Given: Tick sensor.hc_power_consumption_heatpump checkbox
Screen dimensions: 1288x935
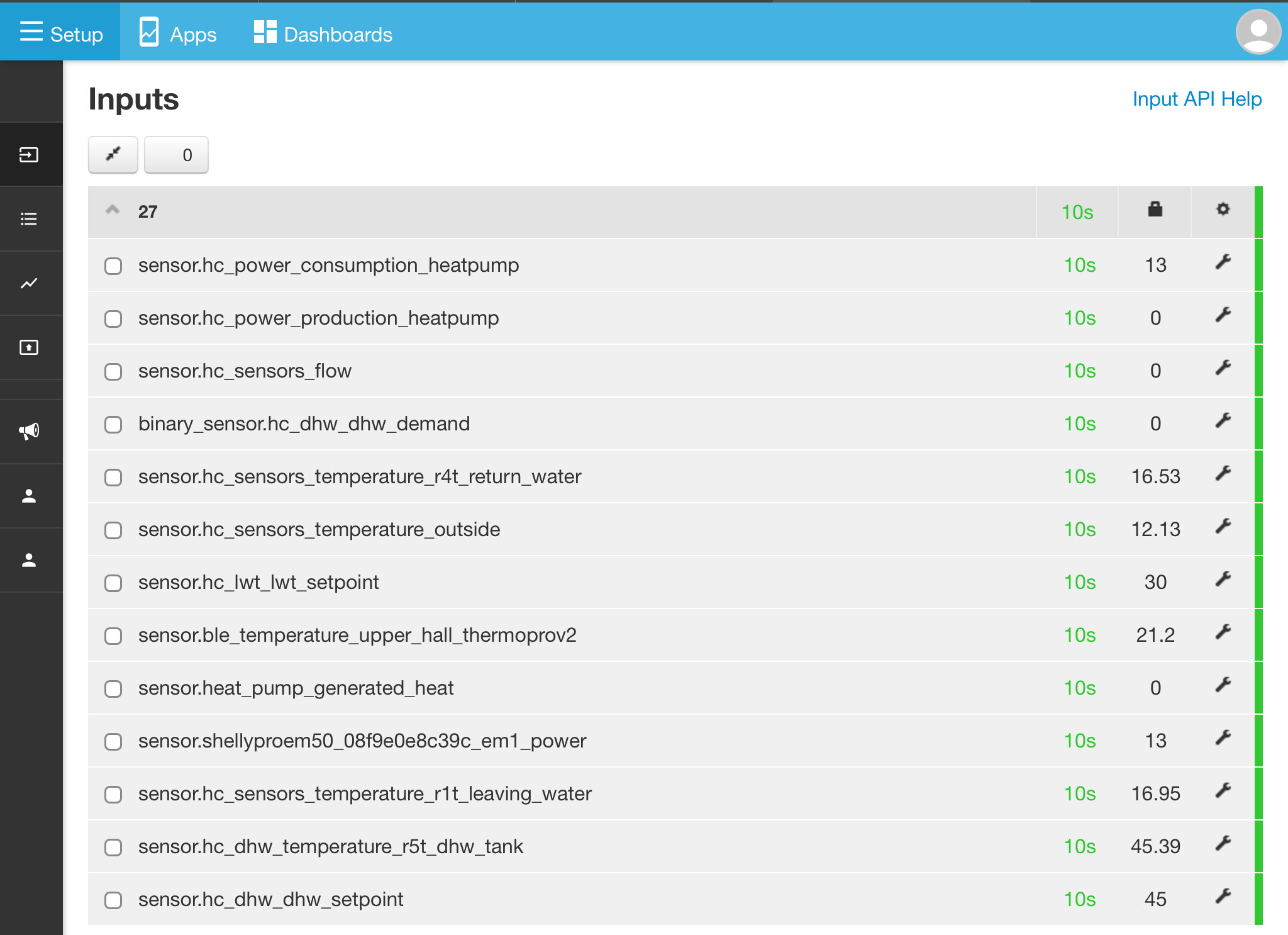Looking at the screenshot, I should click(113, 266).
